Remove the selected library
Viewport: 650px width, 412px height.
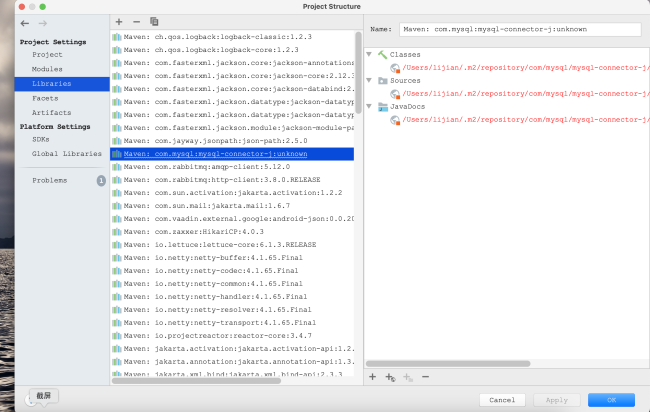(136, 22)
